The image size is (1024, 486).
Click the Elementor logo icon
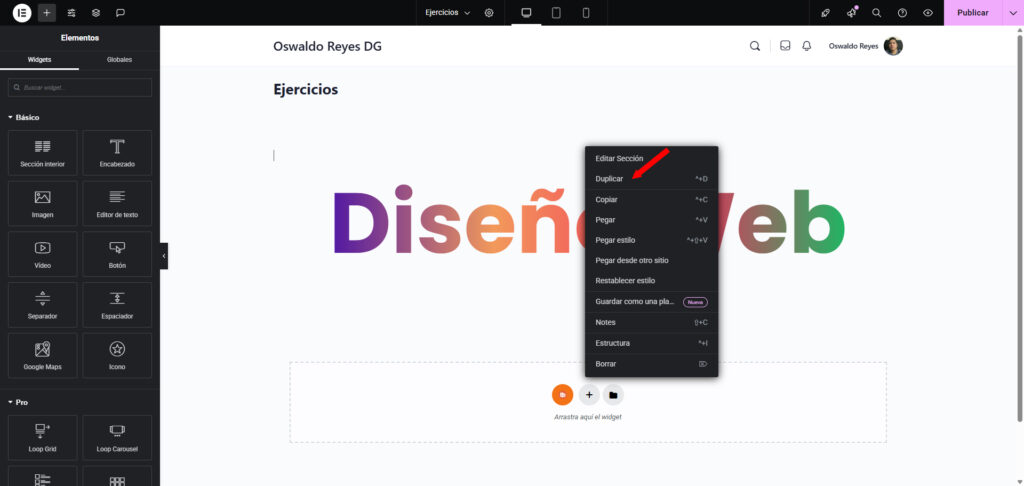(x=20, y=13)
